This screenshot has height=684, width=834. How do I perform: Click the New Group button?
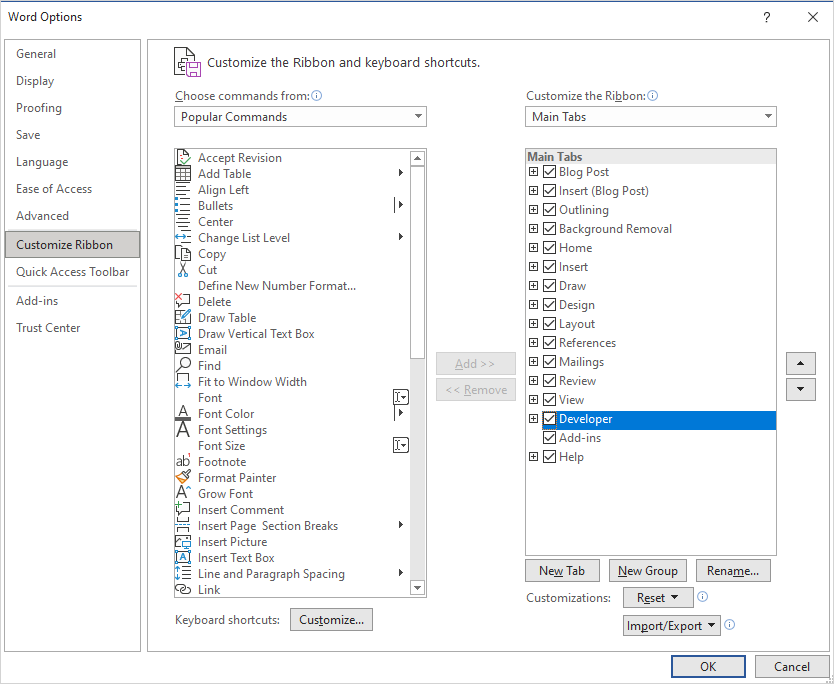pyautogui.click(x=648, y=571)
